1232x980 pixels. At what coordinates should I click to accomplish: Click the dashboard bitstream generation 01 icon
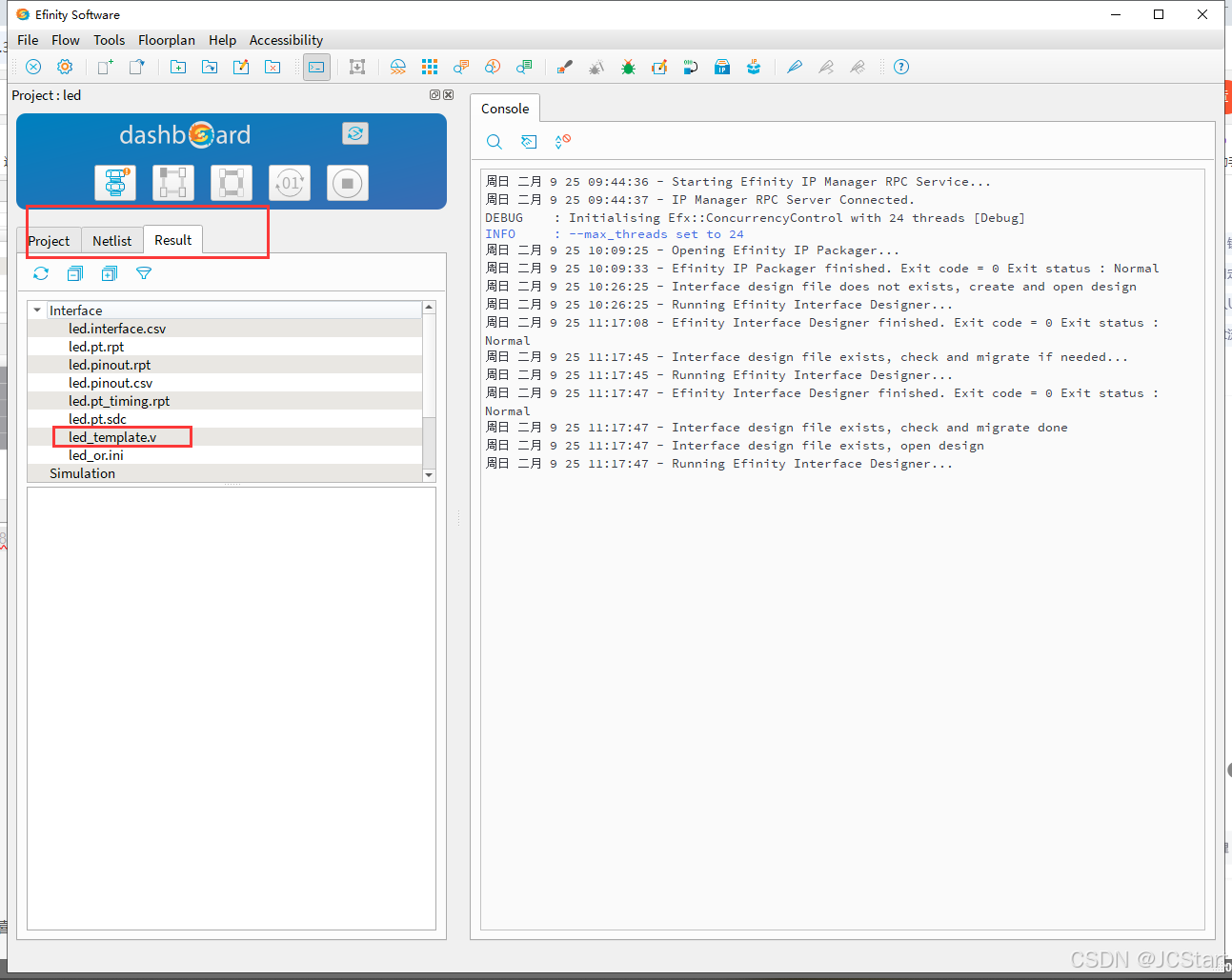[x=290, y=183]
